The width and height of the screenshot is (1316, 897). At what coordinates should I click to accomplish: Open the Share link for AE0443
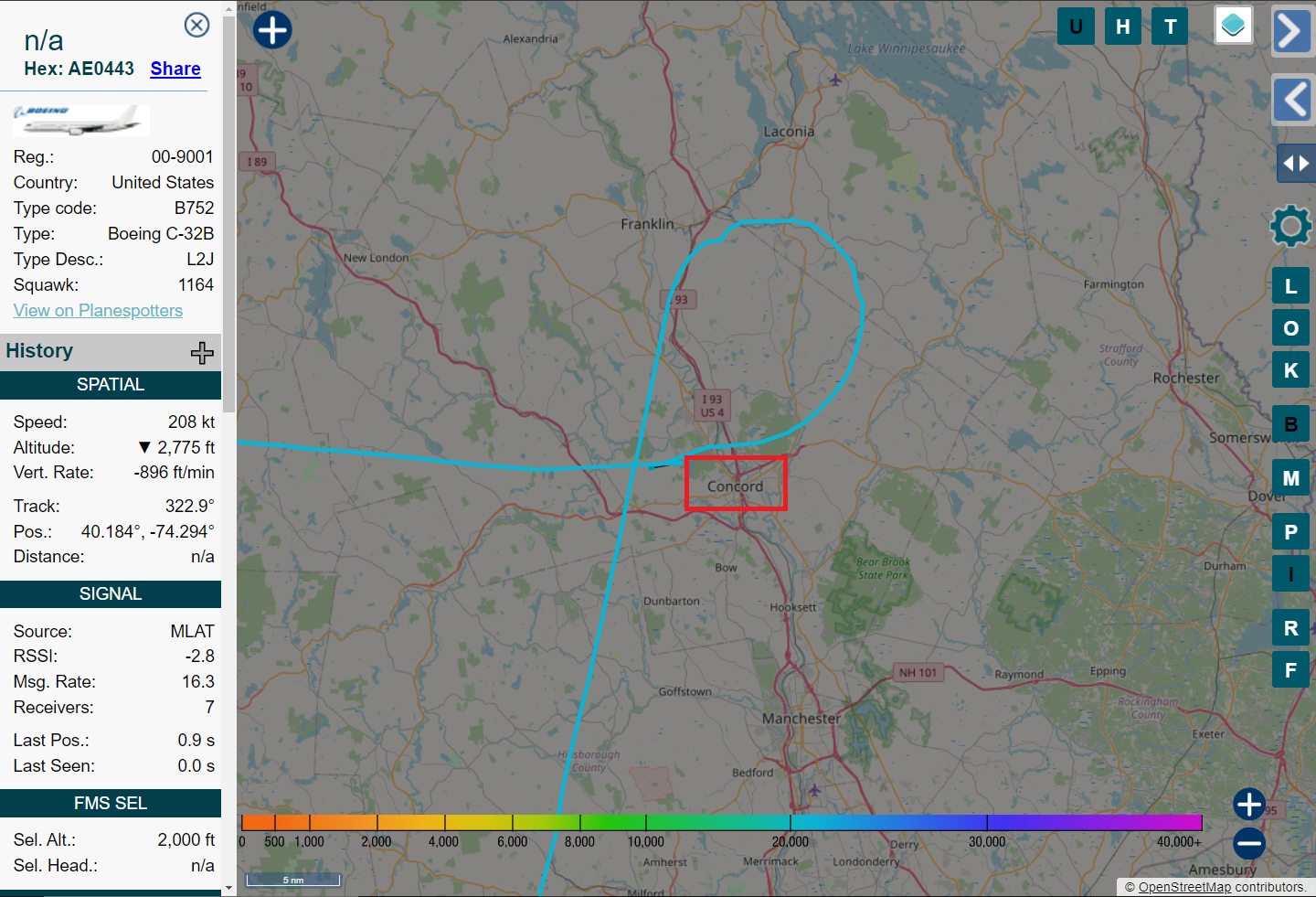(175, 69)
